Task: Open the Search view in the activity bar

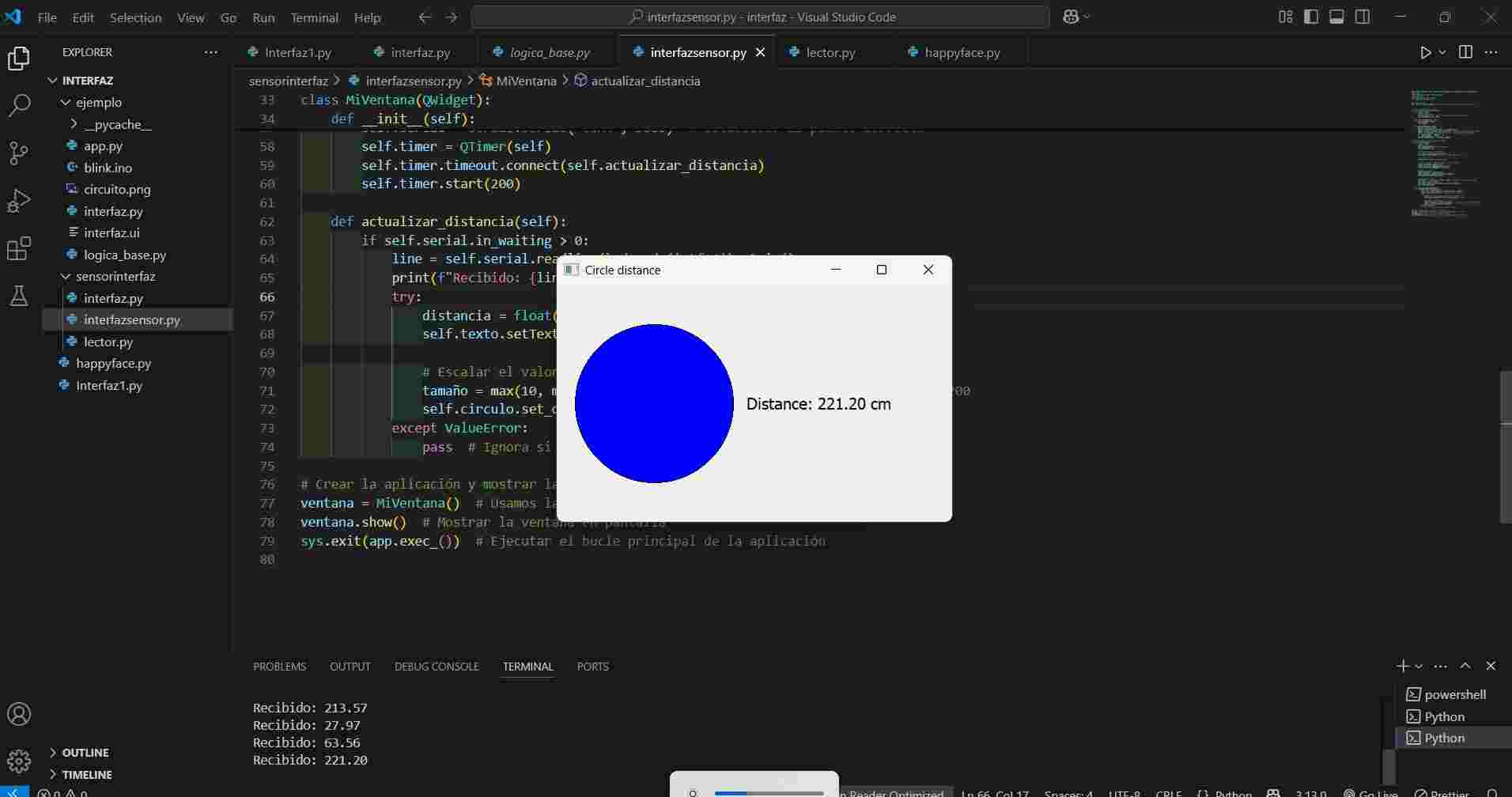Action: tap(19, 105)
